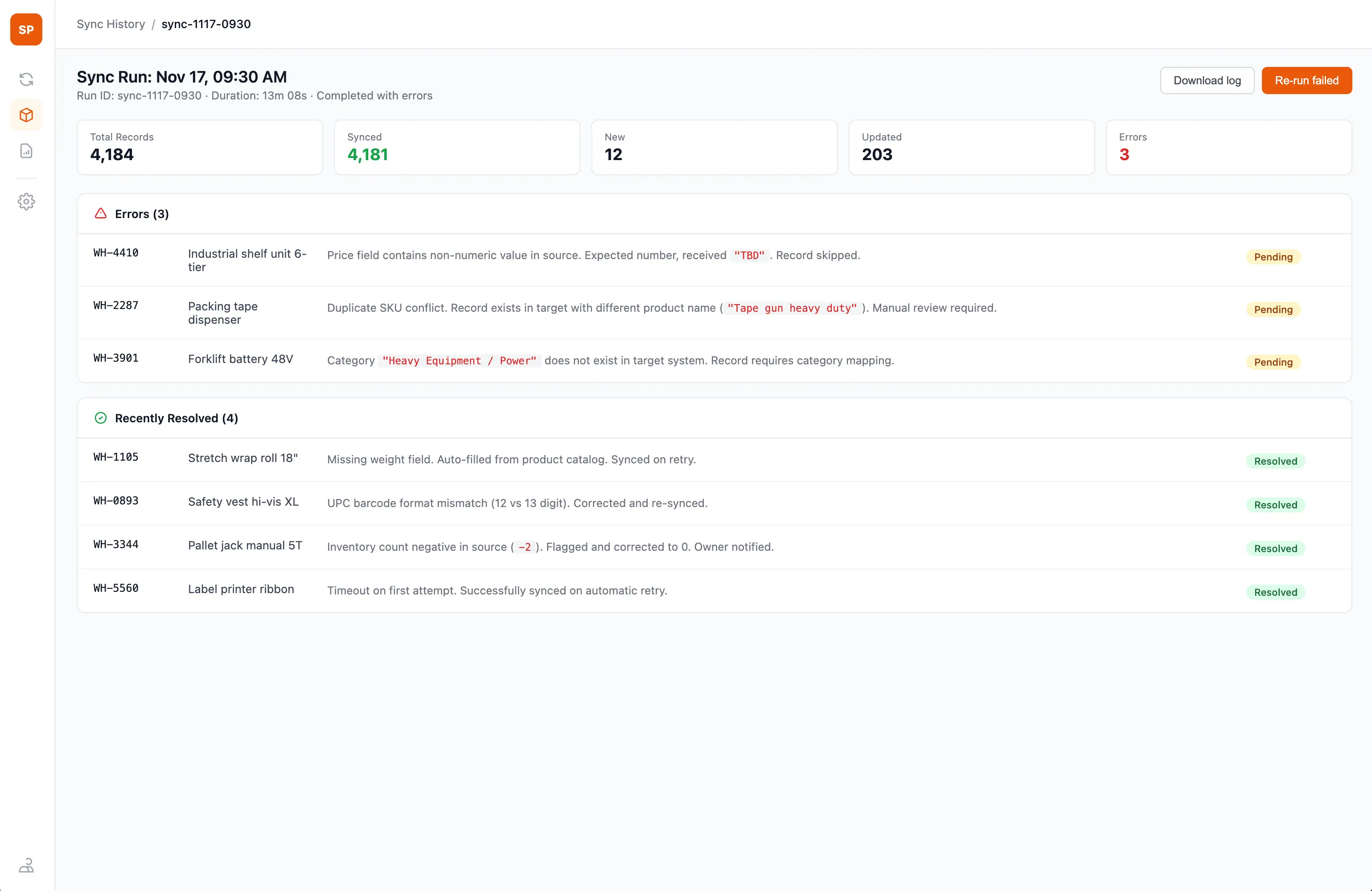Open the Total Records stat card
Viewport: 1372px width, 891px height.
pyautogui.click(x=199, y=147)
